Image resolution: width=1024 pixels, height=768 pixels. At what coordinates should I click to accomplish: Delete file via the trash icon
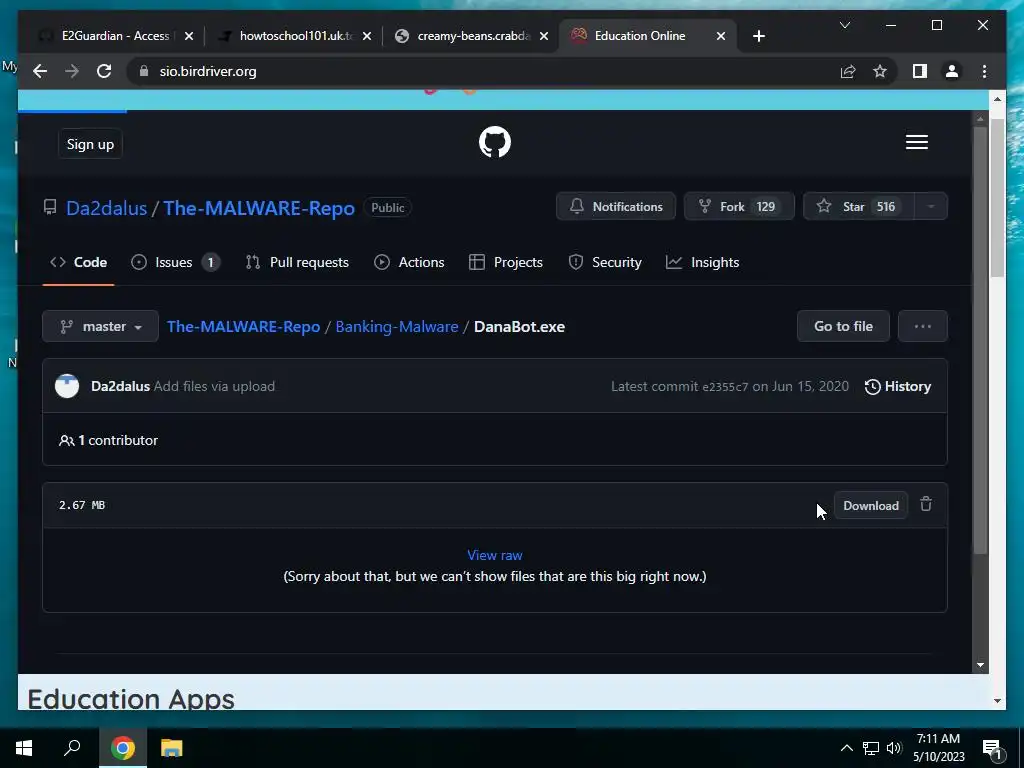pyautogui.click(x=925, y=504)
